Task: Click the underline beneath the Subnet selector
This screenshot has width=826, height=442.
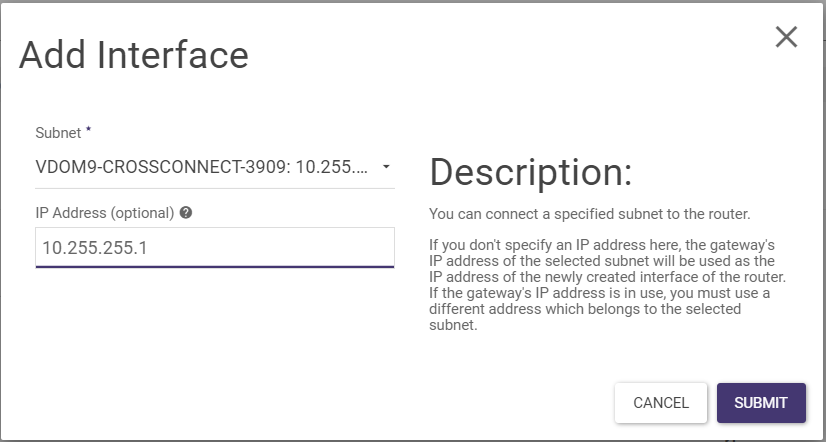Action: (215, 187)
